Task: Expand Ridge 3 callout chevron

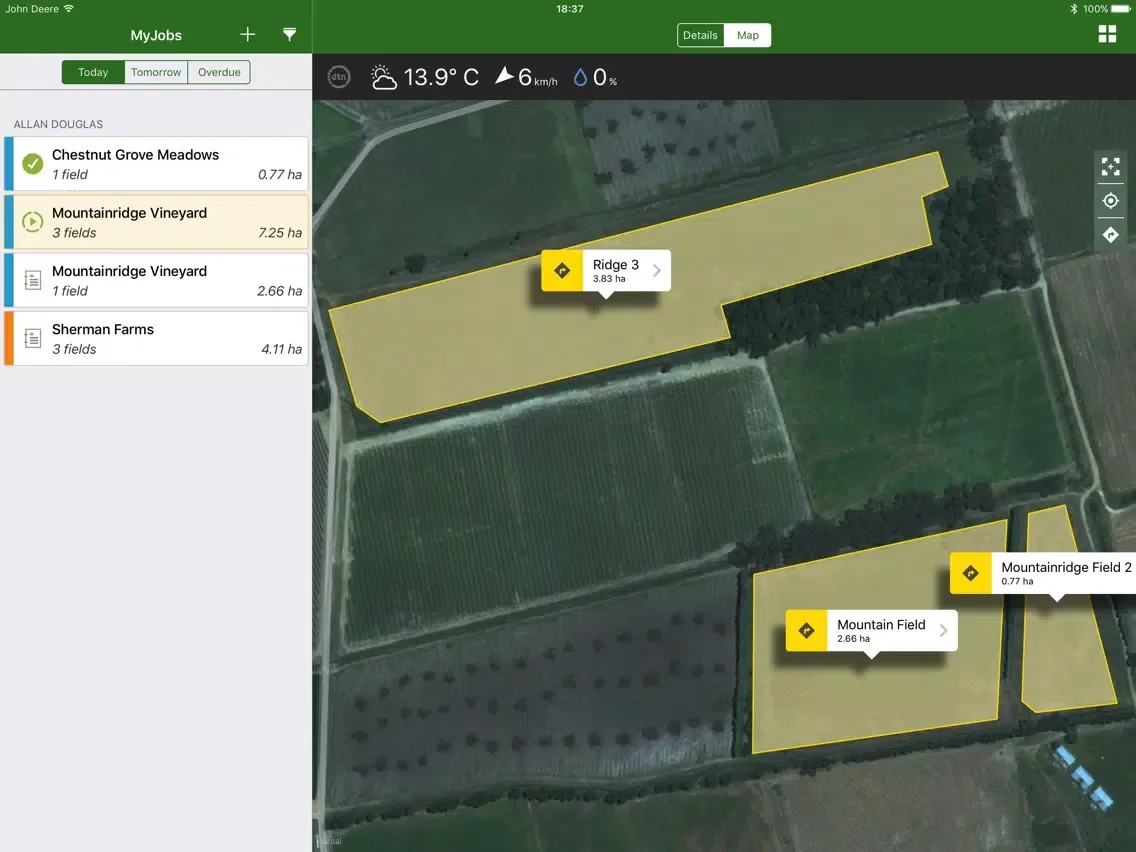Action: [x=656, y=271]
